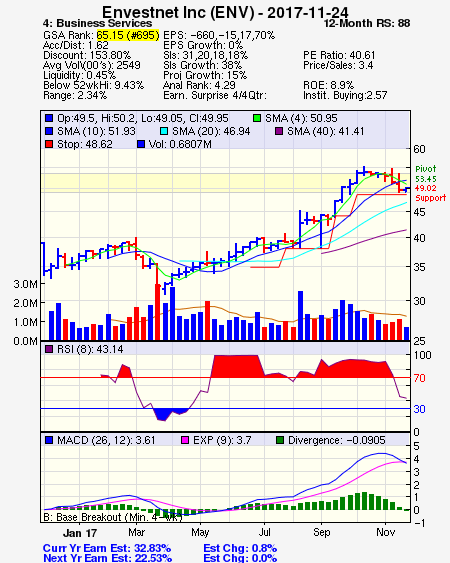Click the 'Mar' date axis label
This screenshot has width=450, height=563.
136,532
